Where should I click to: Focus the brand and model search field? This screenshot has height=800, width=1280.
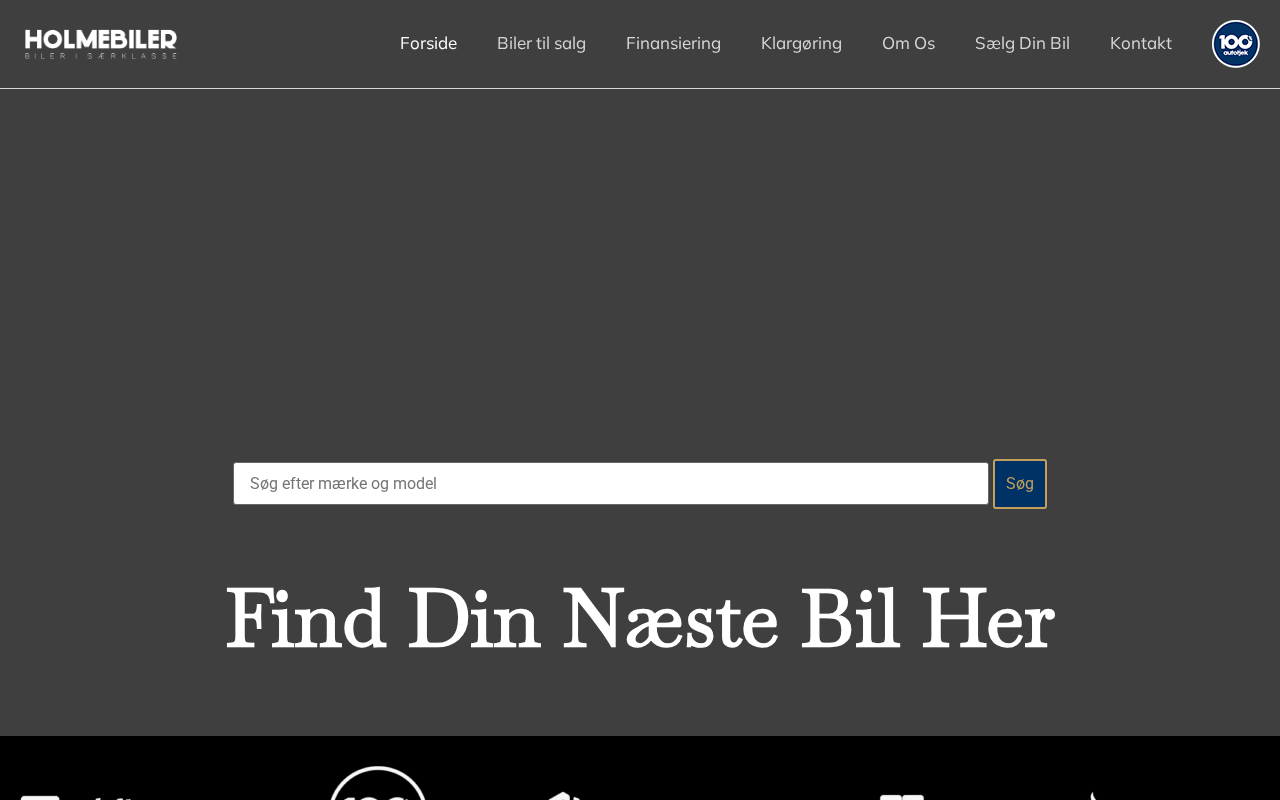[x=611, y=484]
